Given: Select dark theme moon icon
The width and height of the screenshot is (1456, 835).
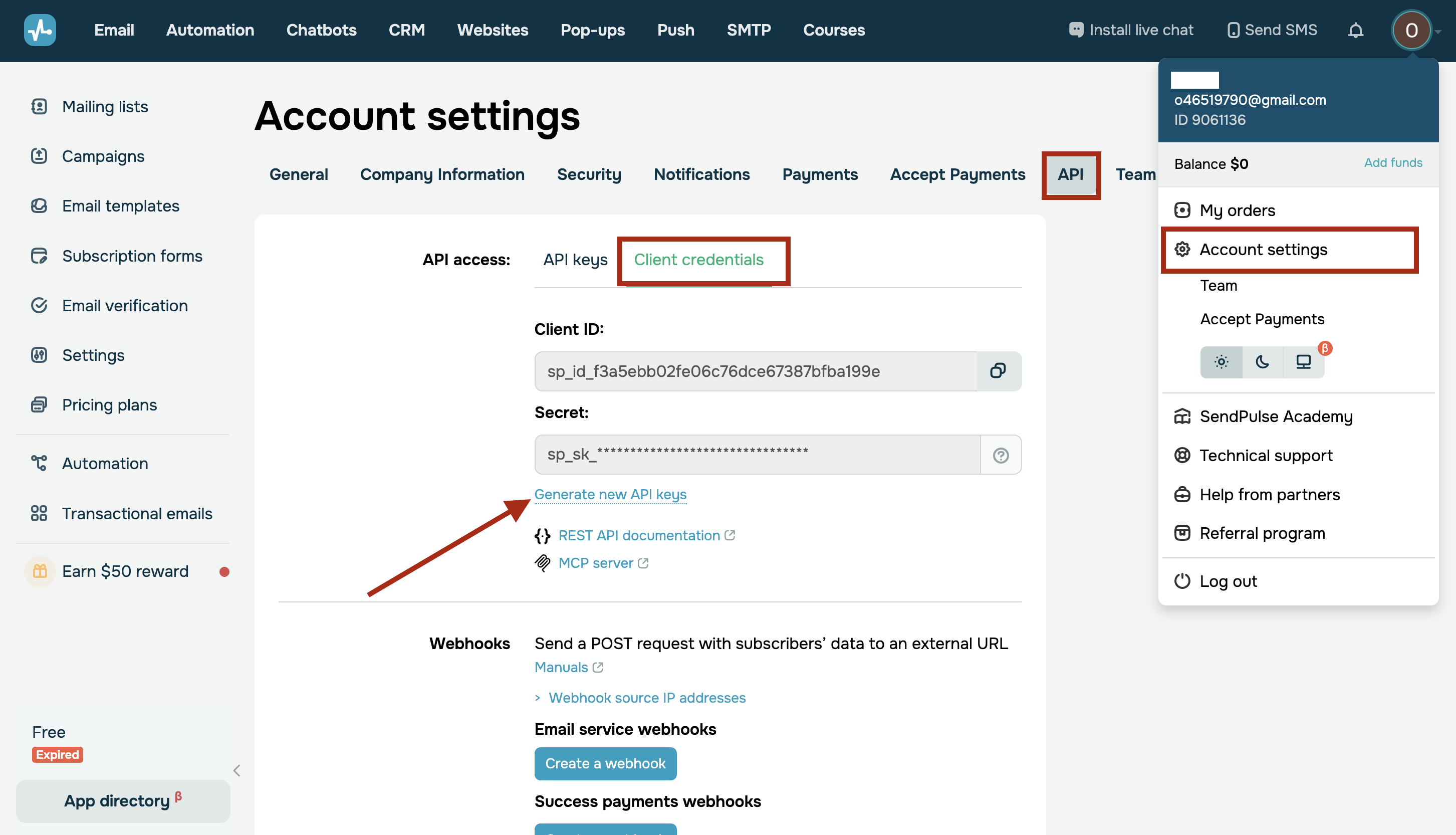Looking at the screenshot, I should coord(1262,362).
